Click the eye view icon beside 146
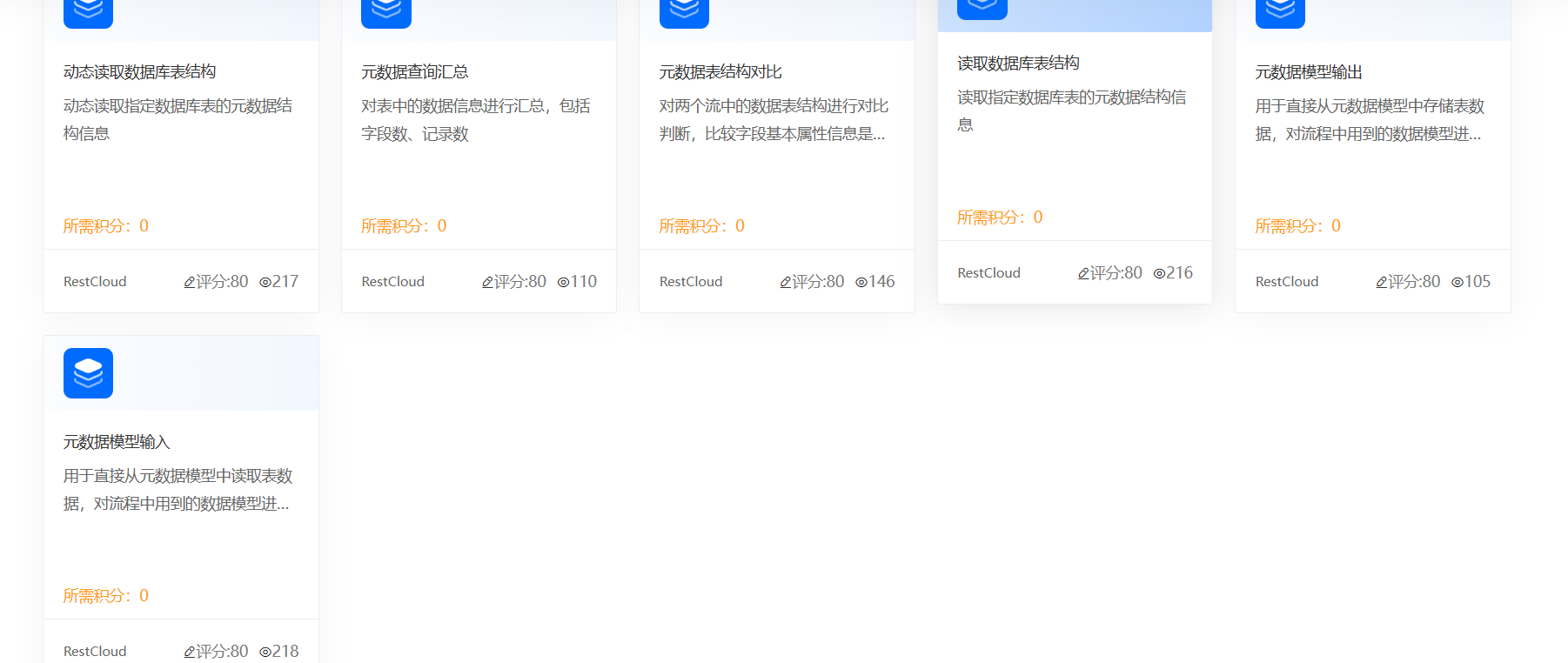1568x663 pixels. (x=861, y=282)
